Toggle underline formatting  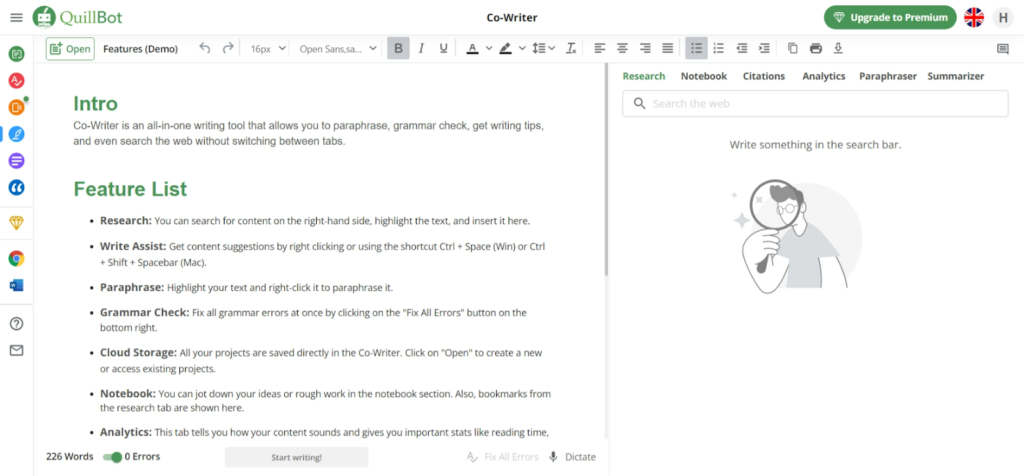tap(443, 48)
